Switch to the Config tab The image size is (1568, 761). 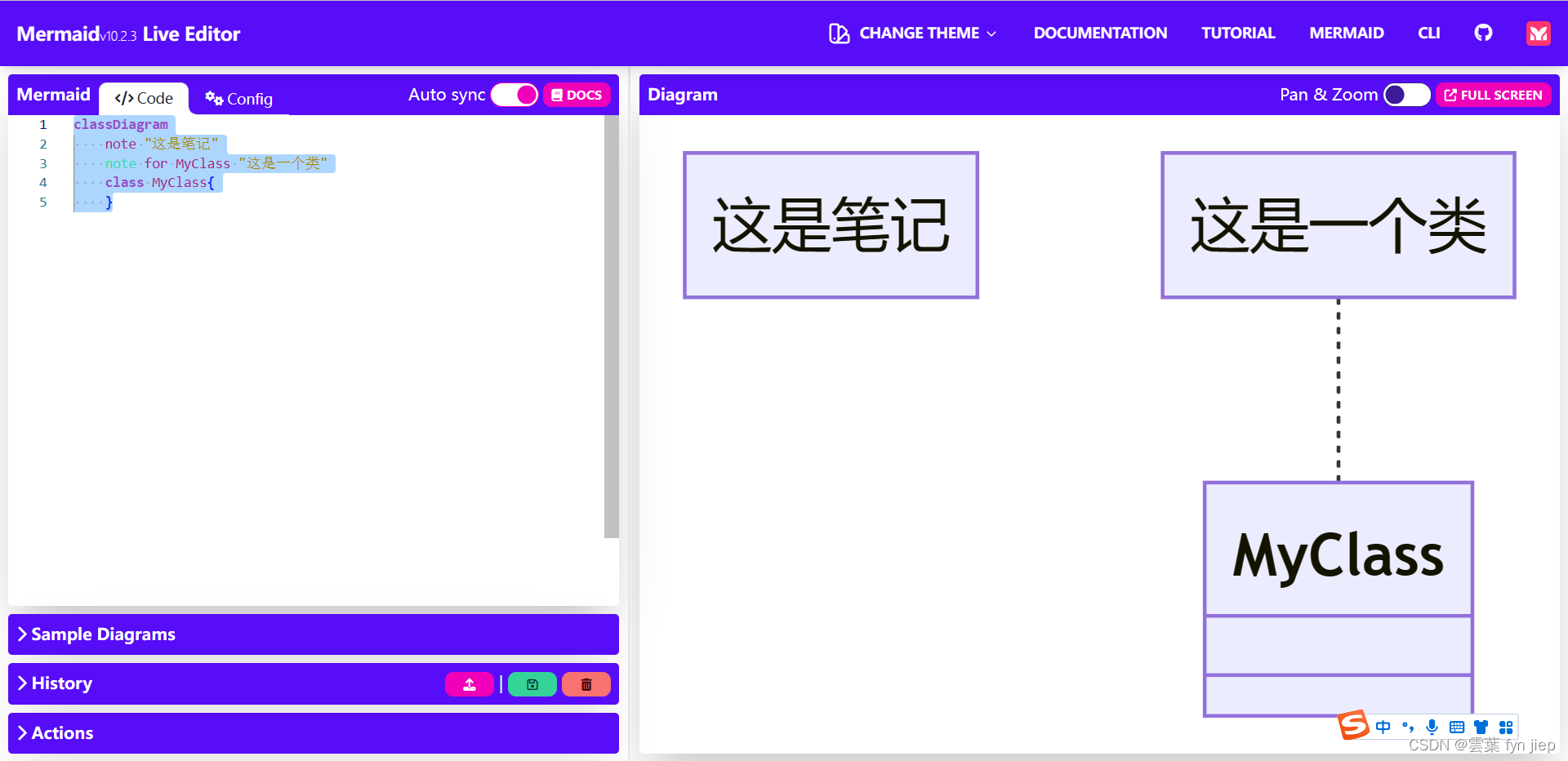(238, 99)
